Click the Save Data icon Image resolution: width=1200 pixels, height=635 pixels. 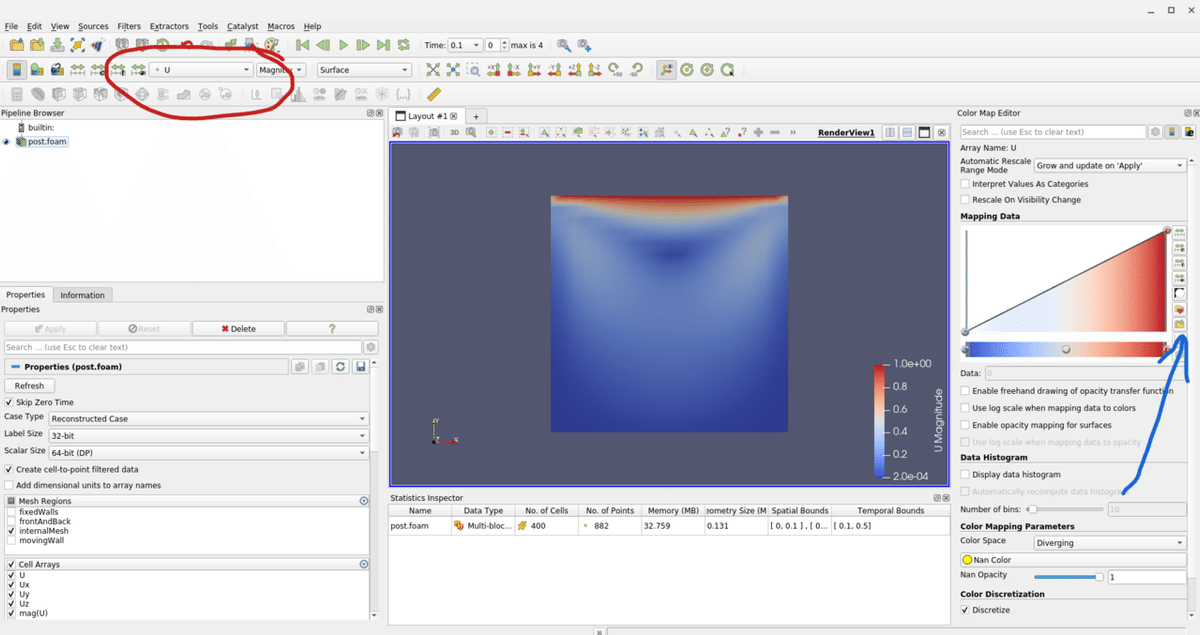pyautogui.click(x=57, y=45)
